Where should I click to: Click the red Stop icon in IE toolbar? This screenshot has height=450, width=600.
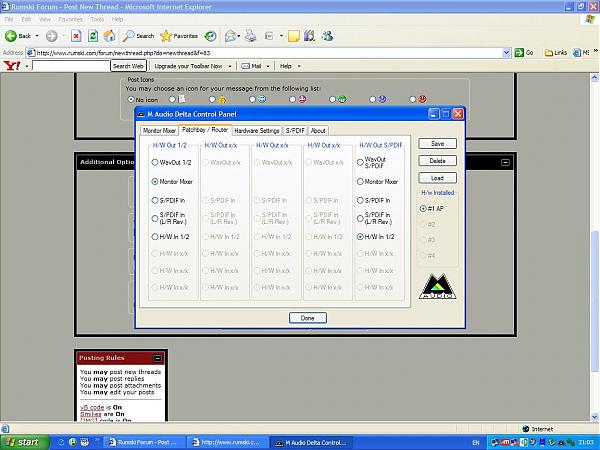[x=76, y=36]
